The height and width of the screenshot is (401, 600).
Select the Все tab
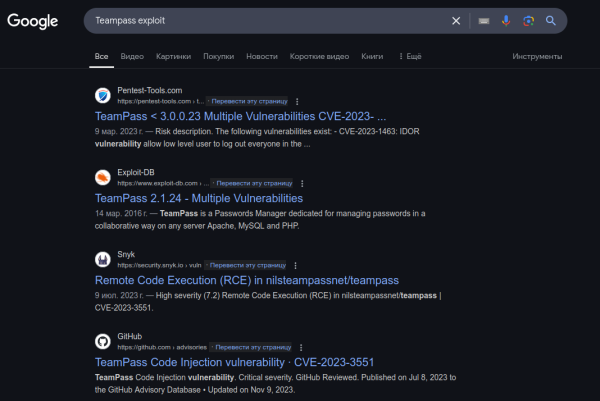pos(101,56)
